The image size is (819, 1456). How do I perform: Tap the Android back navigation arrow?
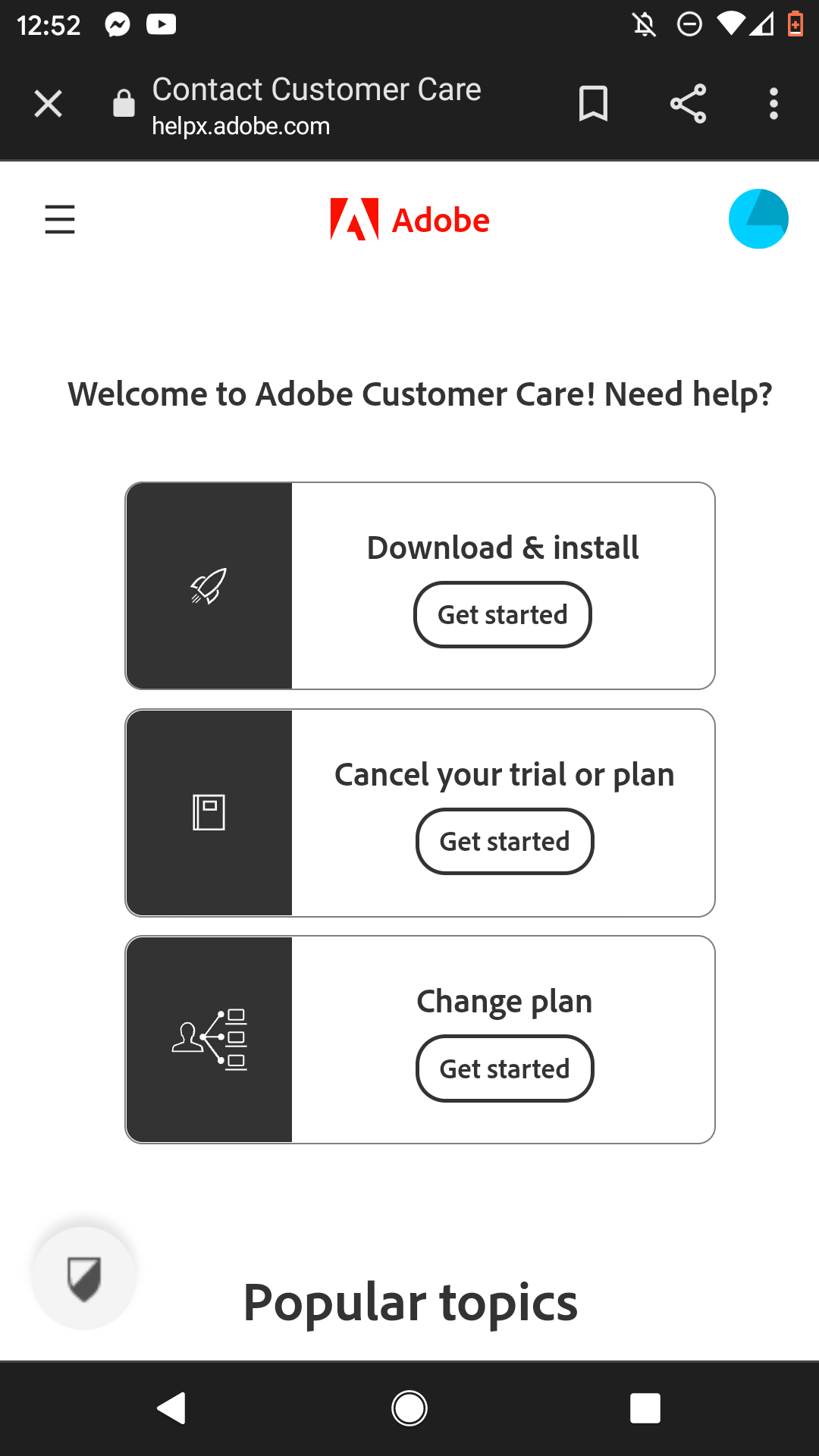171,1408
